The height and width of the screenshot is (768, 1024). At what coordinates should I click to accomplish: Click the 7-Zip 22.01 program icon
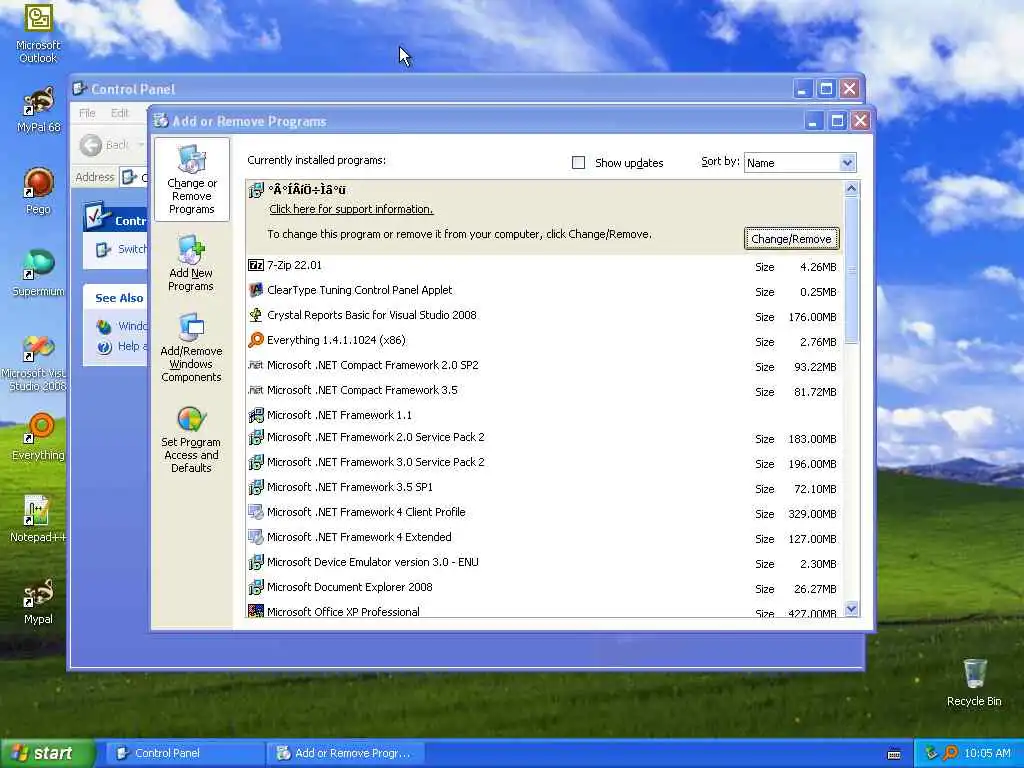coord(256,265)
